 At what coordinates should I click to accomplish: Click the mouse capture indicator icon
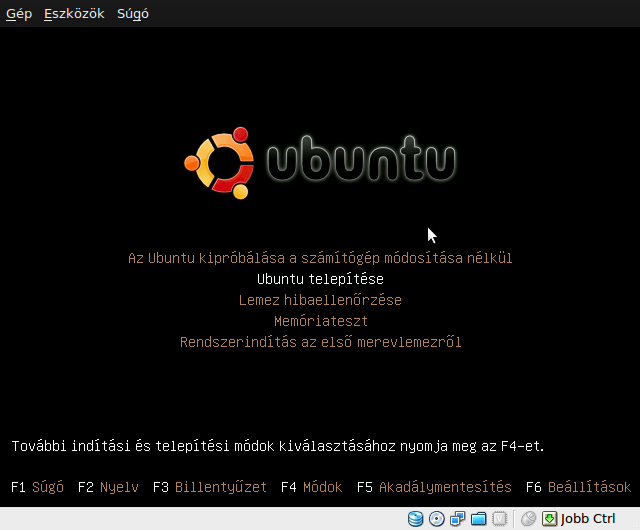[529, 519]
